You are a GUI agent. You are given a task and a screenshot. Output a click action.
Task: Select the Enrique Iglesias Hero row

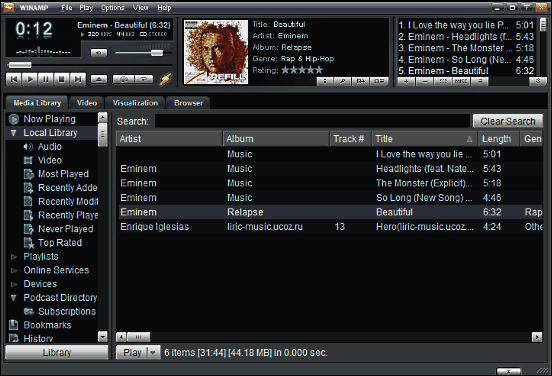[331, 227]
